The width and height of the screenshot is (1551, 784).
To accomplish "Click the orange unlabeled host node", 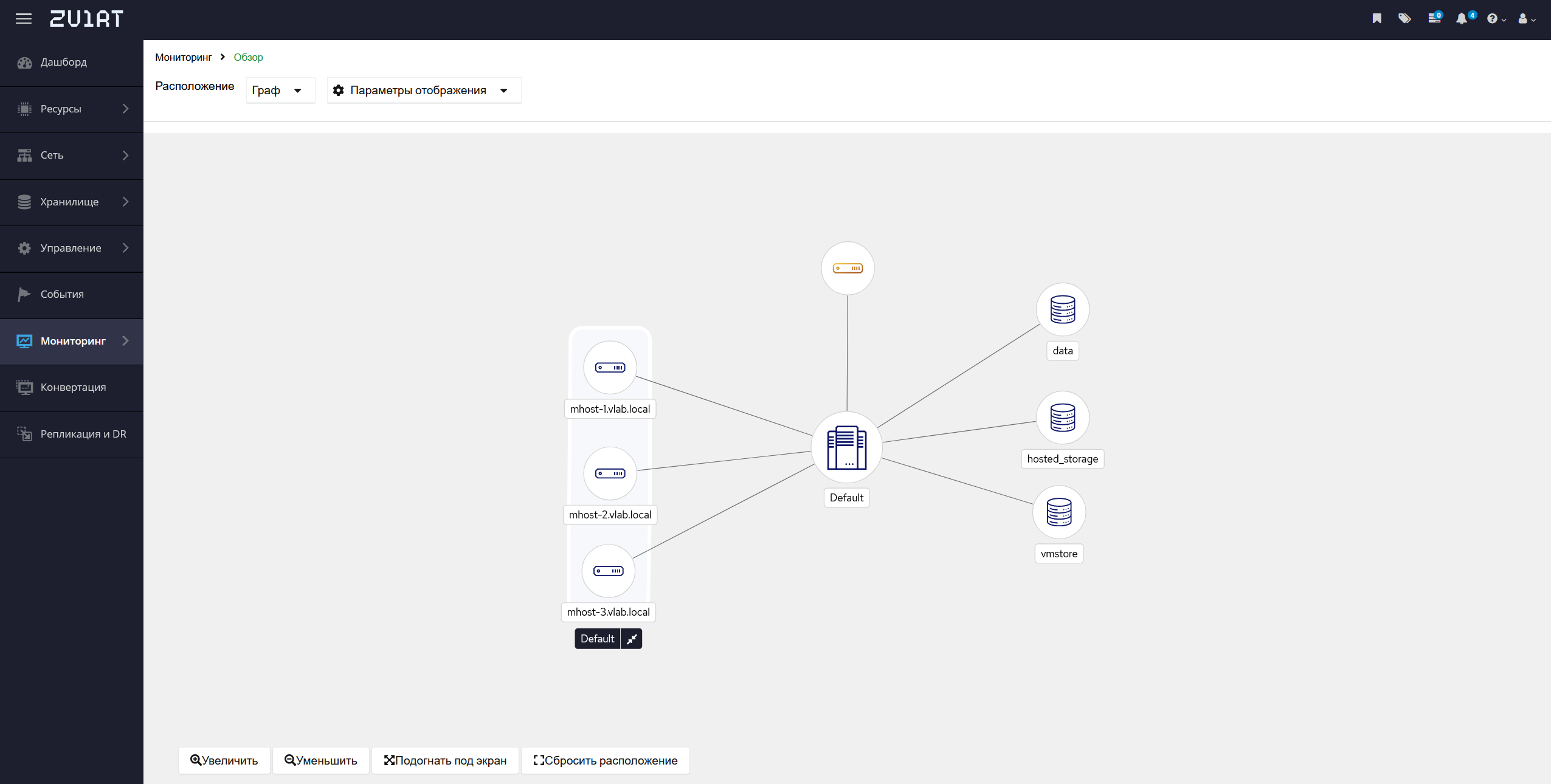I will tap(848, 269).
